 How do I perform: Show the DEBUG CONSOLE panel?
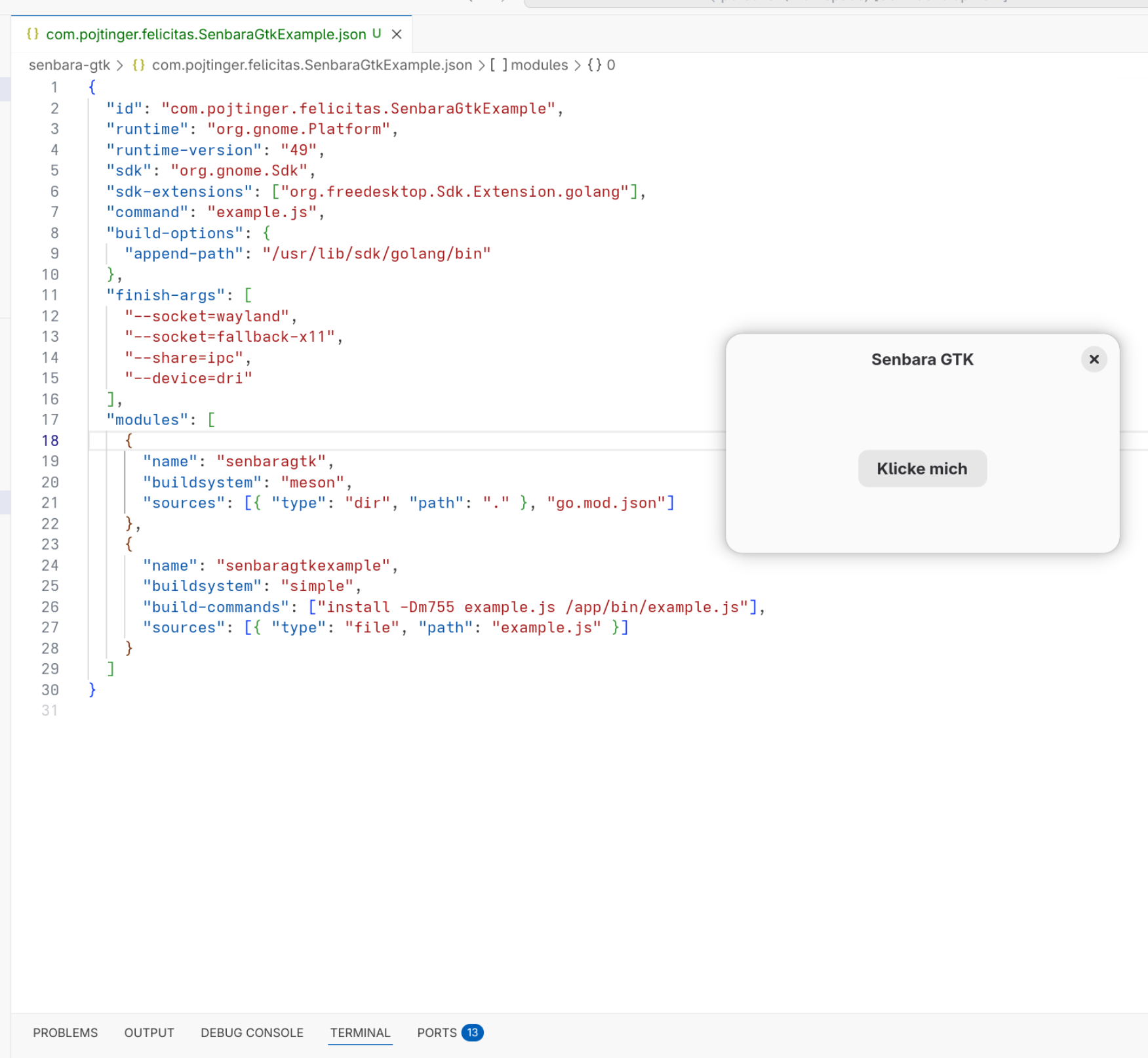(252, 1032)
